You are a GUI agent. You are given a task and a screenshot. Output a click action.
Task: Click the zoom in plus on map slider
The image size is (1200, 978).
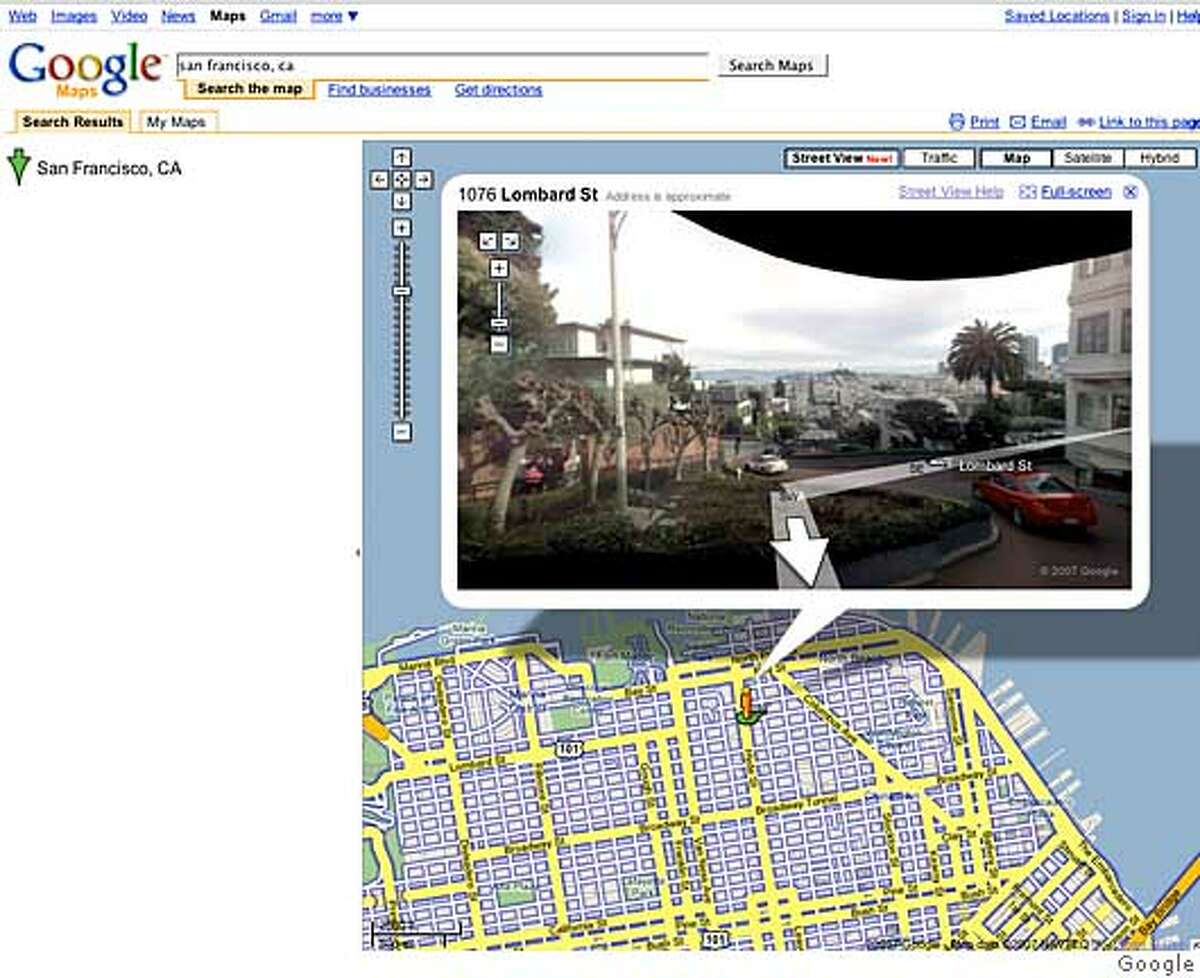pos(403,228)
